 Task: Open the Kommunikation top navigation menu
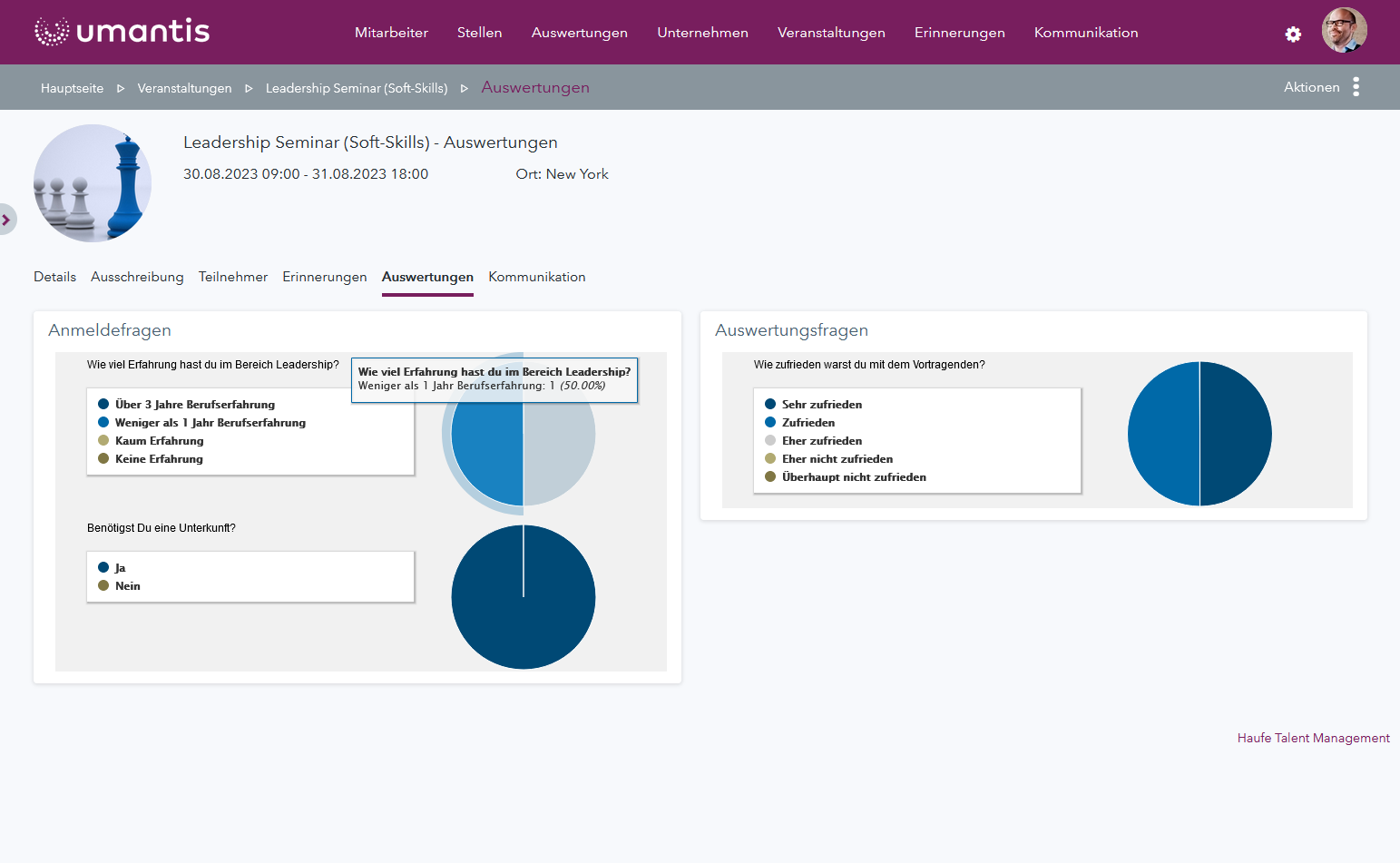point(1085,33)
